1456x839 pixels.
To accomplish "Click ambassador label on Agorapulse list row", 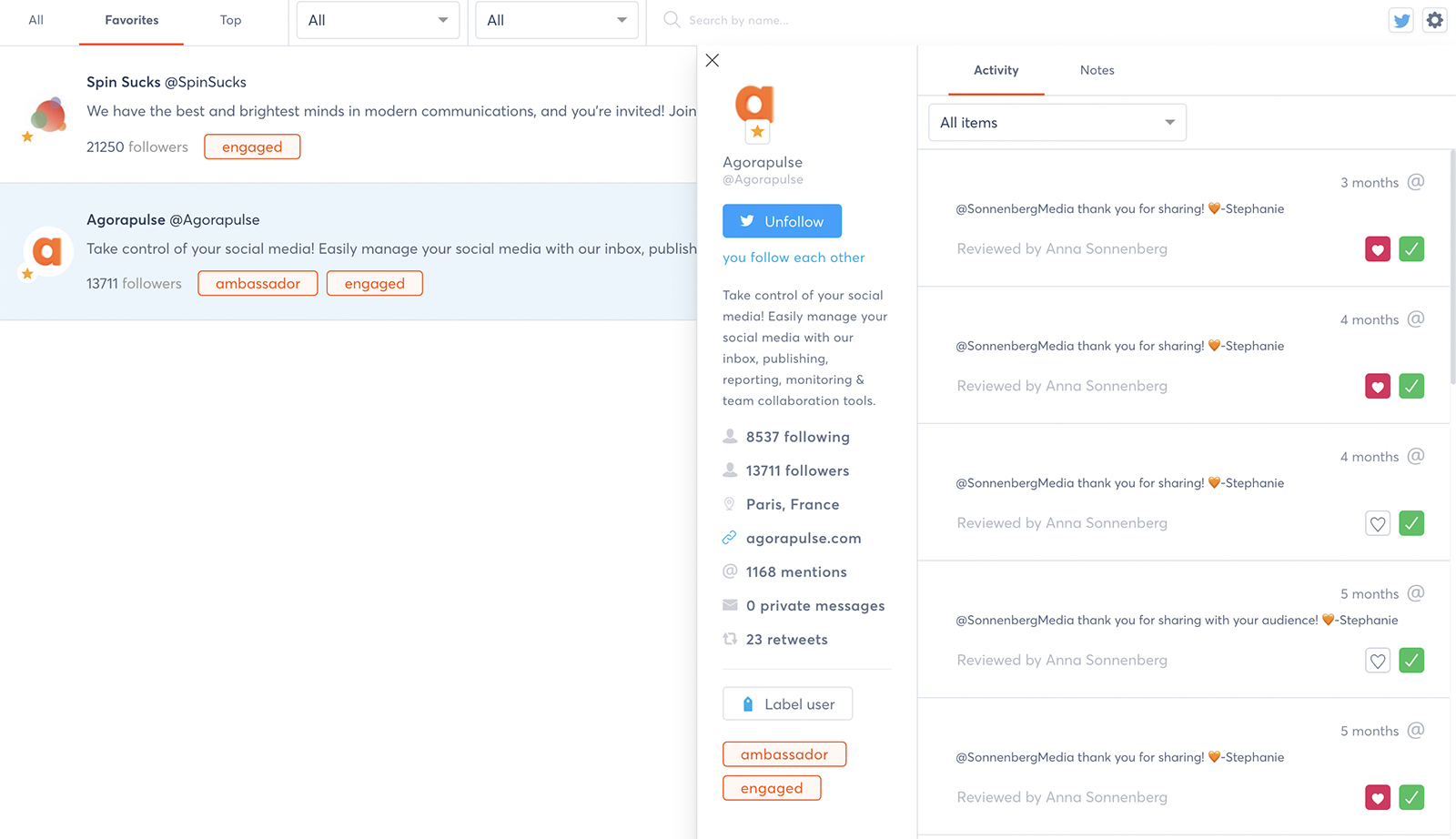I will (x=258, y=283).
